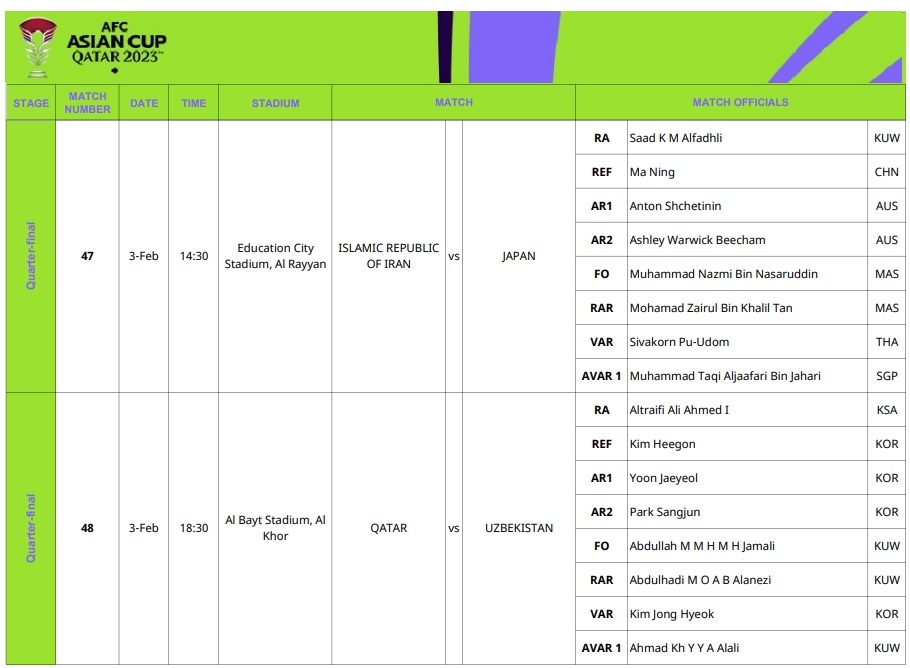Select the 18:30 time cell
The image size is (910, 668).
click(x=194, y=528)
